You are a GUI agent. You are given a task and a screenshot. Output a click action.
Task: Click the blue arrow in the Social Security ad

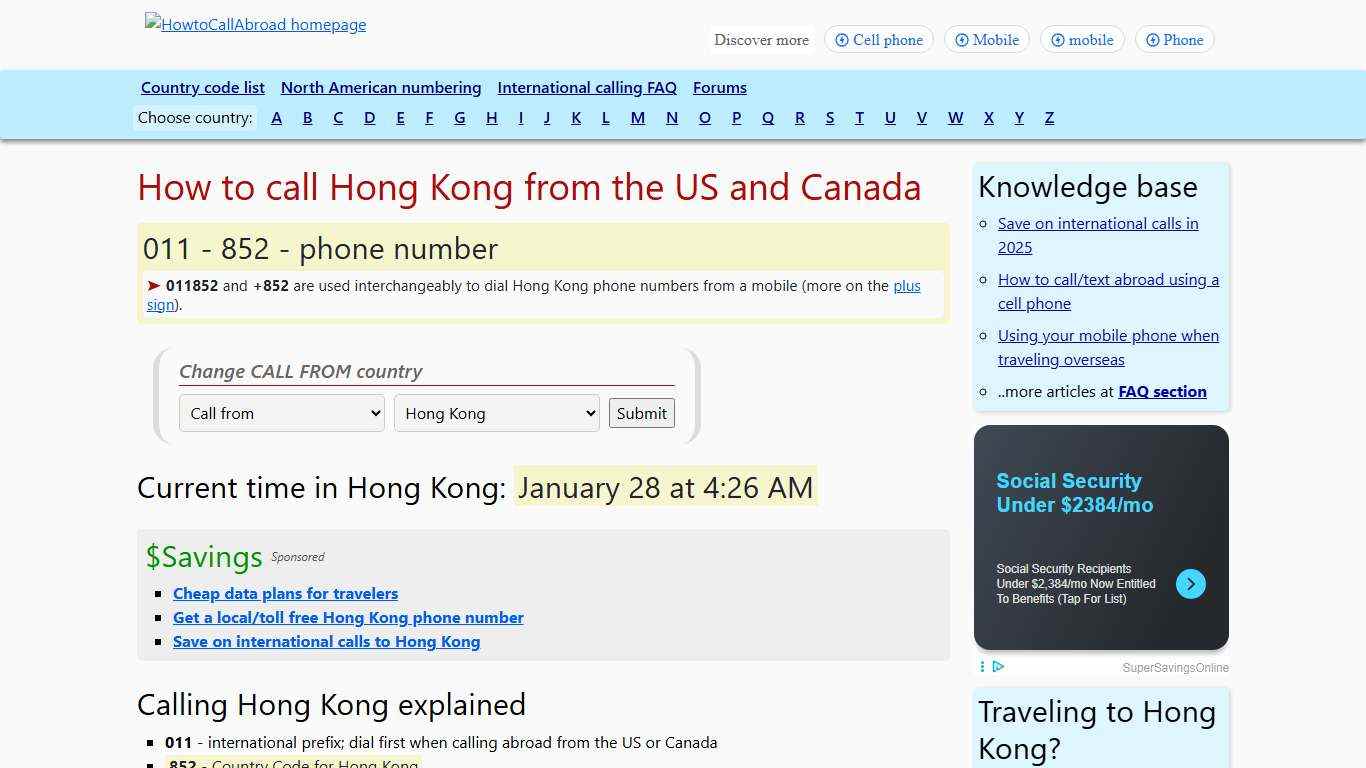(x=1190, y=584)
